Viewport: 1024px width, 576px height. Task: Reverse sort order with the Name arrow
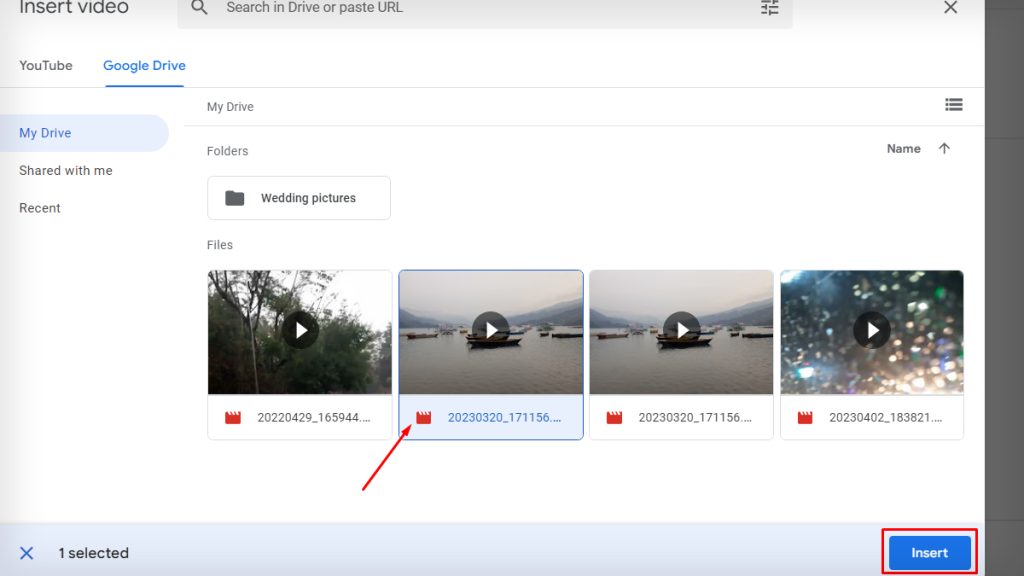pos(945,148)
